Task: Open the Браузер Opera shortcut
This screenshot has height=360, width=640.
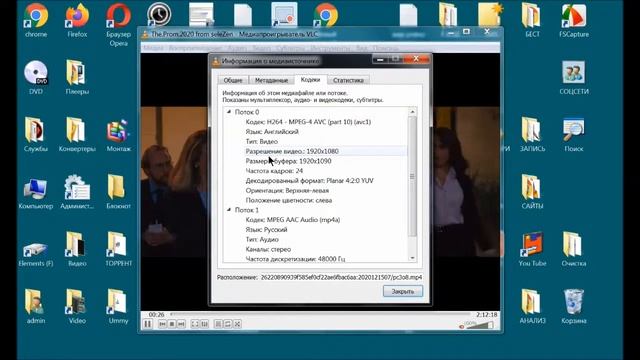Action: click(118, 24)
